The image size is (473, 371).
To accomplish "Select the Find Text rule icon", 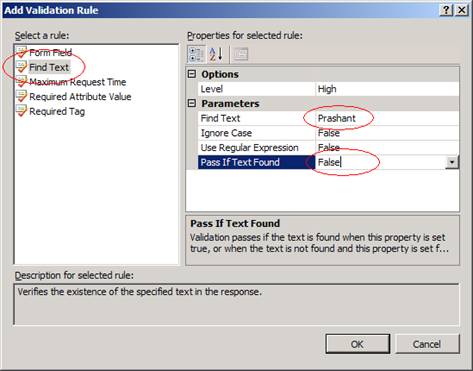I will (22, 67).
